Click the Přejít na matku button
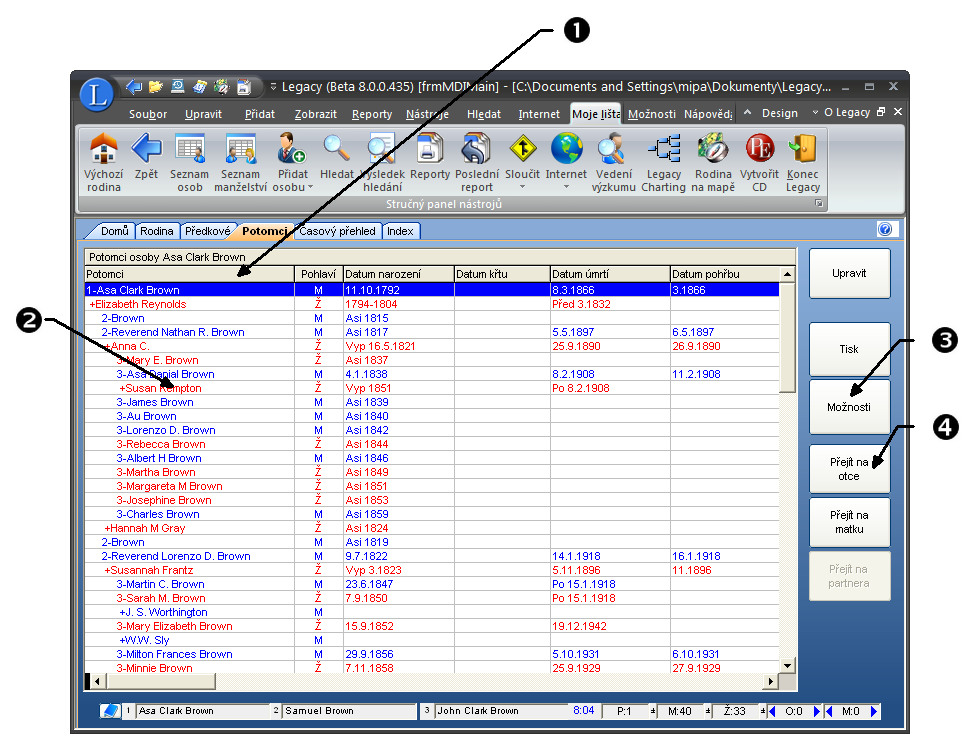The height and width of the screenshot is (744, 980). tap(848, 521)
